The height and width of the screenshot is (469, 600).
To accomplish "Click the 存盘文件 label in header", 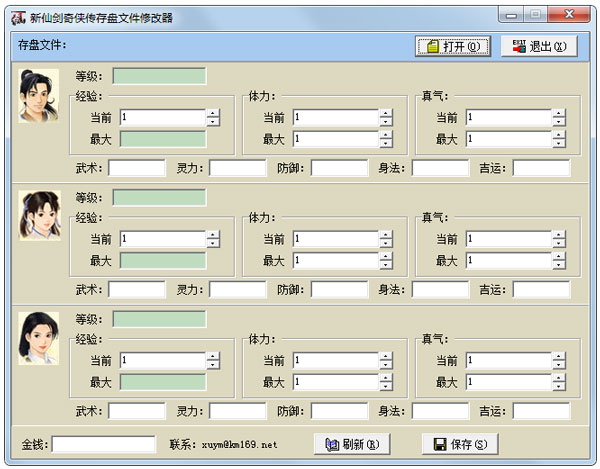I will tap(42, 45).
